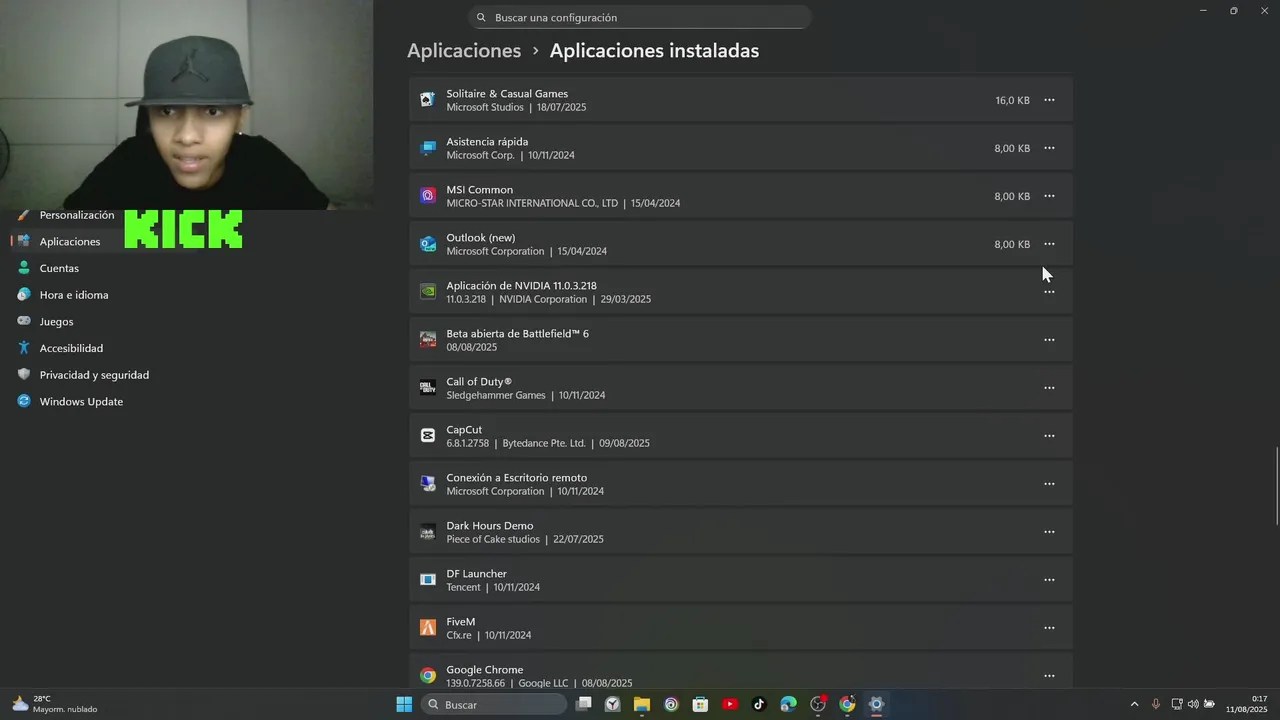Open Task View from the taskbar

click(584, 705)
